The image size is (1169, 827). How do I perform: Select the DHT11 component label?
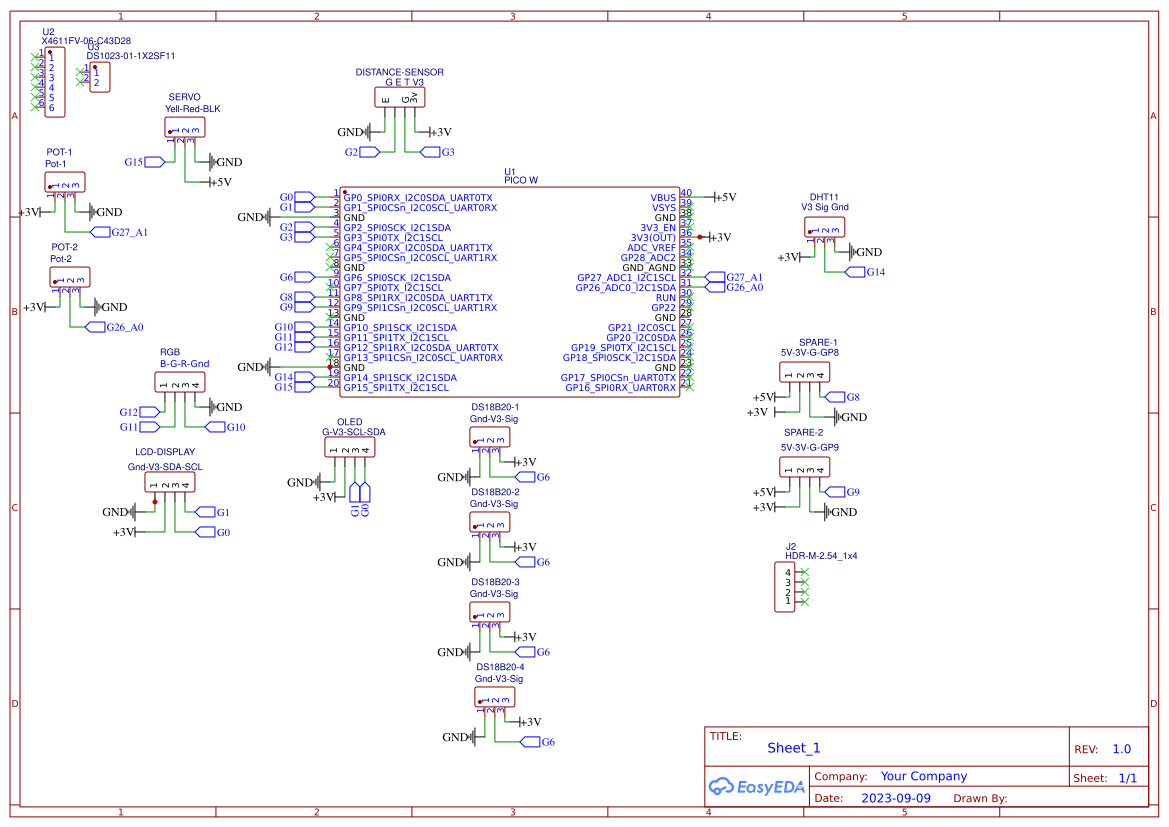pyautogui.click(x=824, y=198)
